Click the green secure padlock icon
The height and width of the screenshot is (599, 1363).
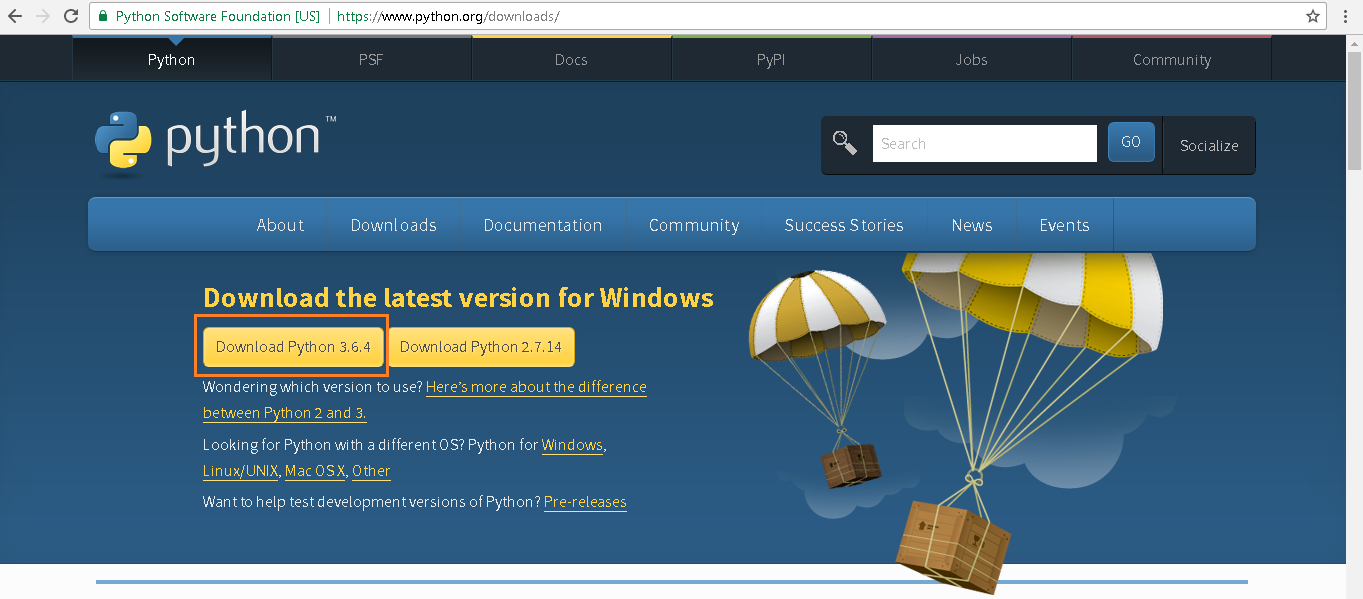coord(103,17)
